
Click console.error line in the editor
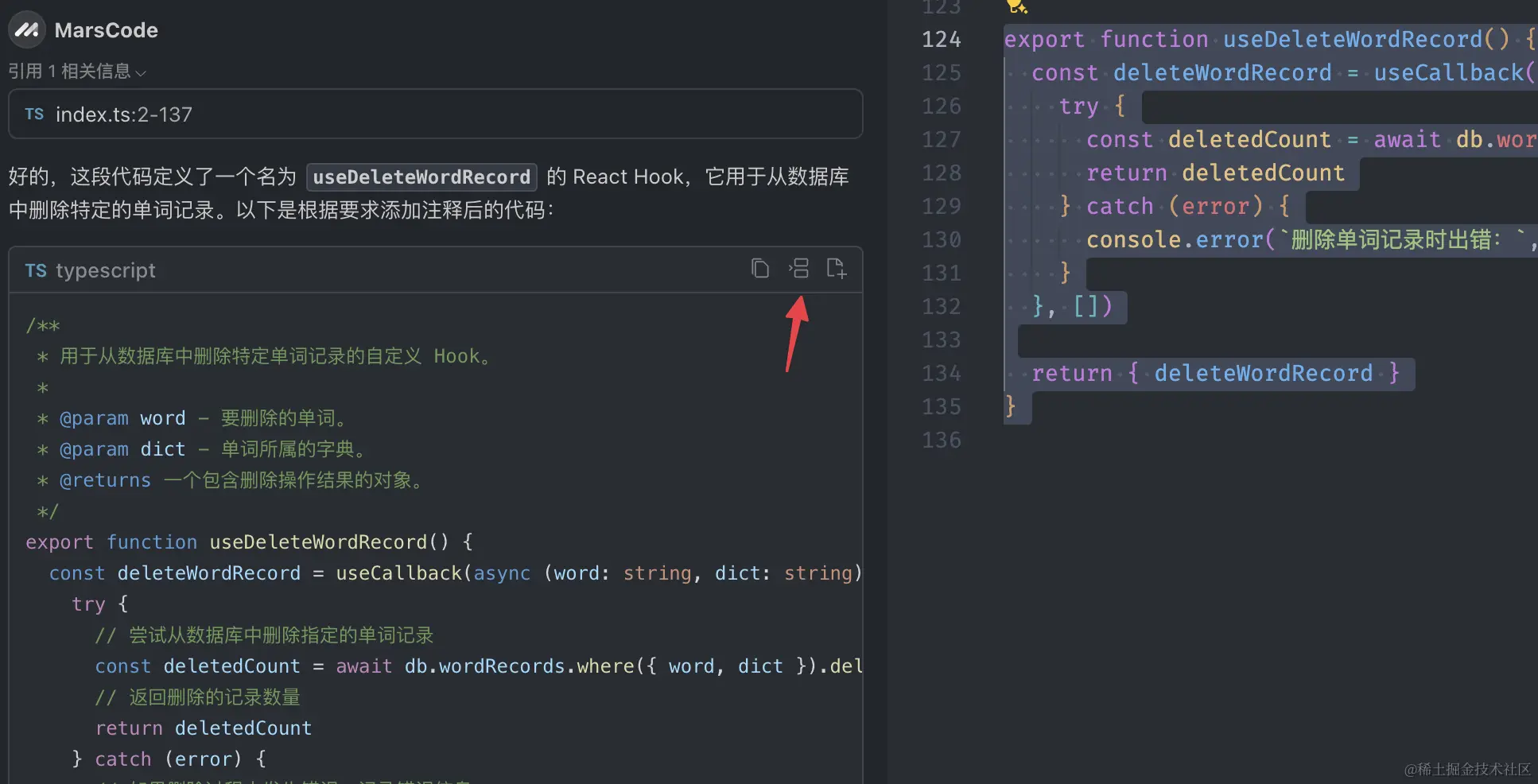pos(1311,239)
